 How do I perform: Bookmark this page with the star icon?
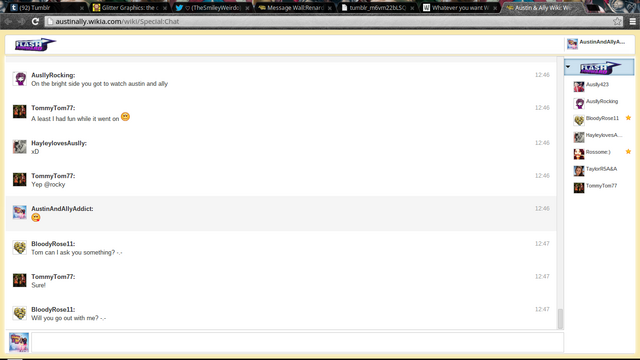click(x=617, y=21)
